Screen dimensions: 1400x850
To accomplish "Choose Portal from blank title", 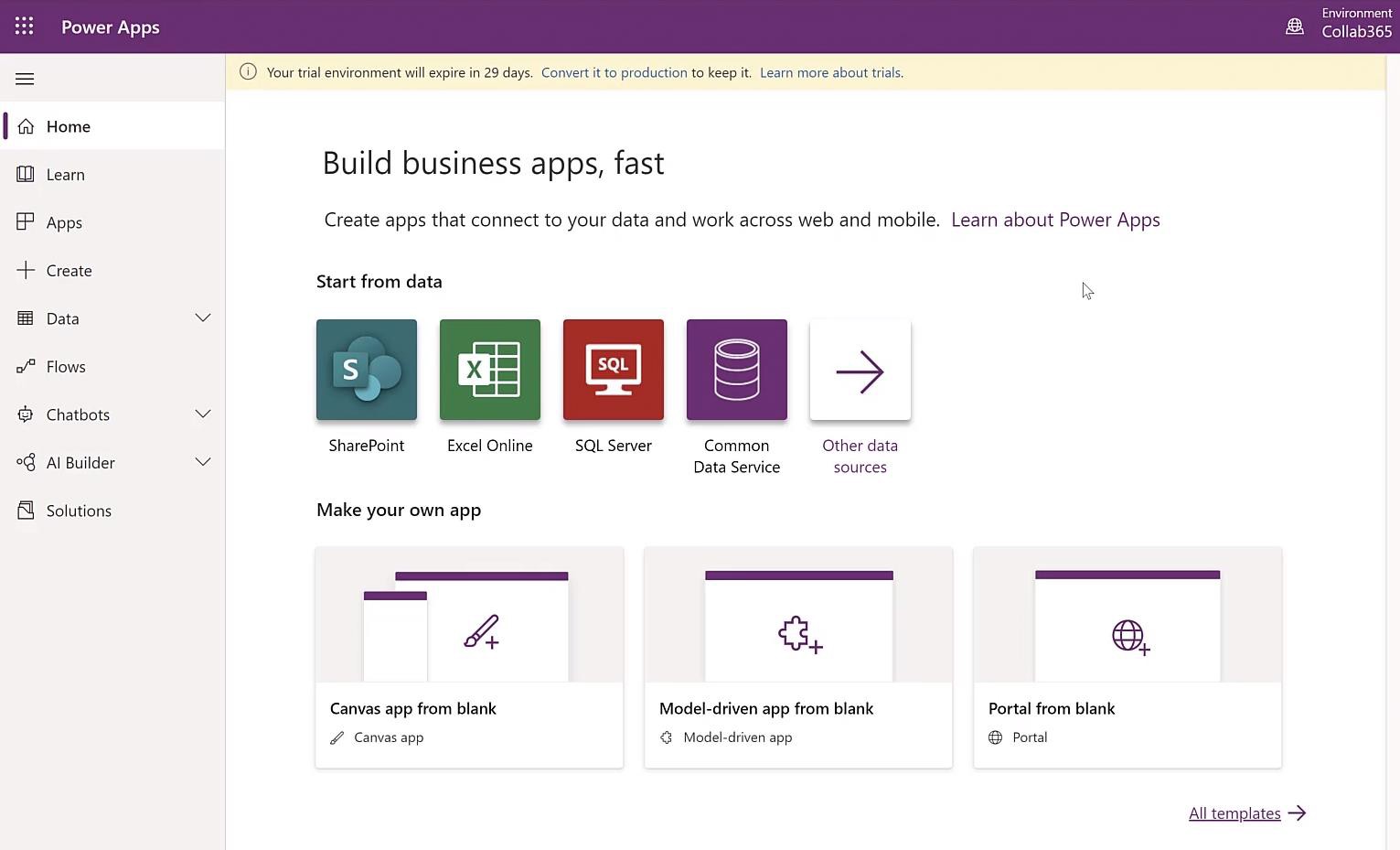I will point(1052,708).
